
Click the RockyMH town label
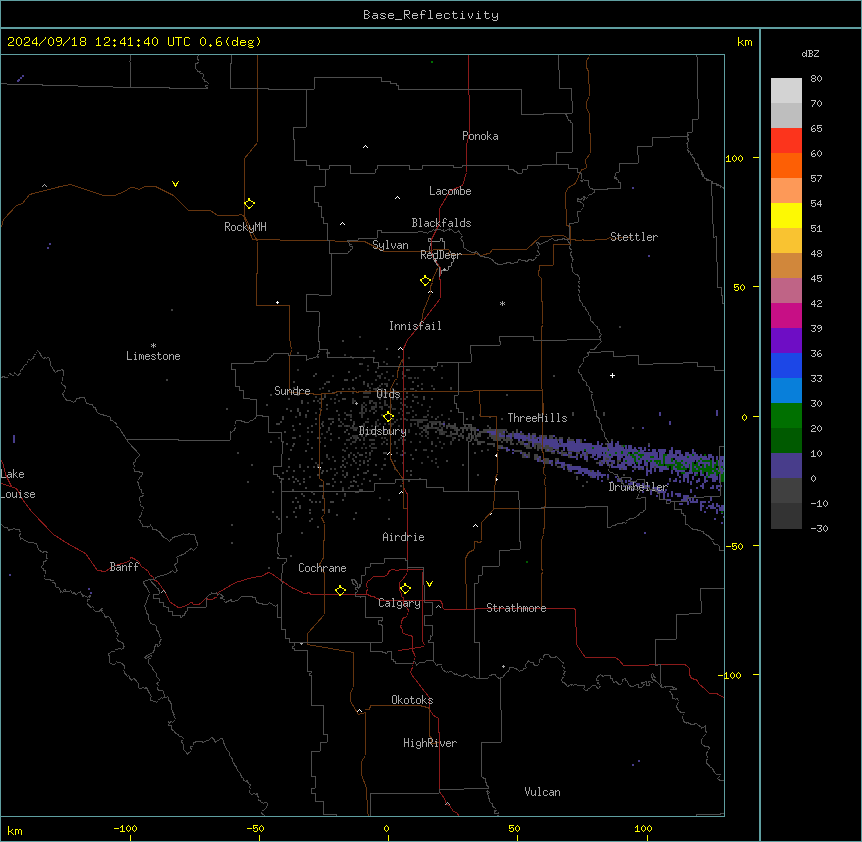point(245,227)
